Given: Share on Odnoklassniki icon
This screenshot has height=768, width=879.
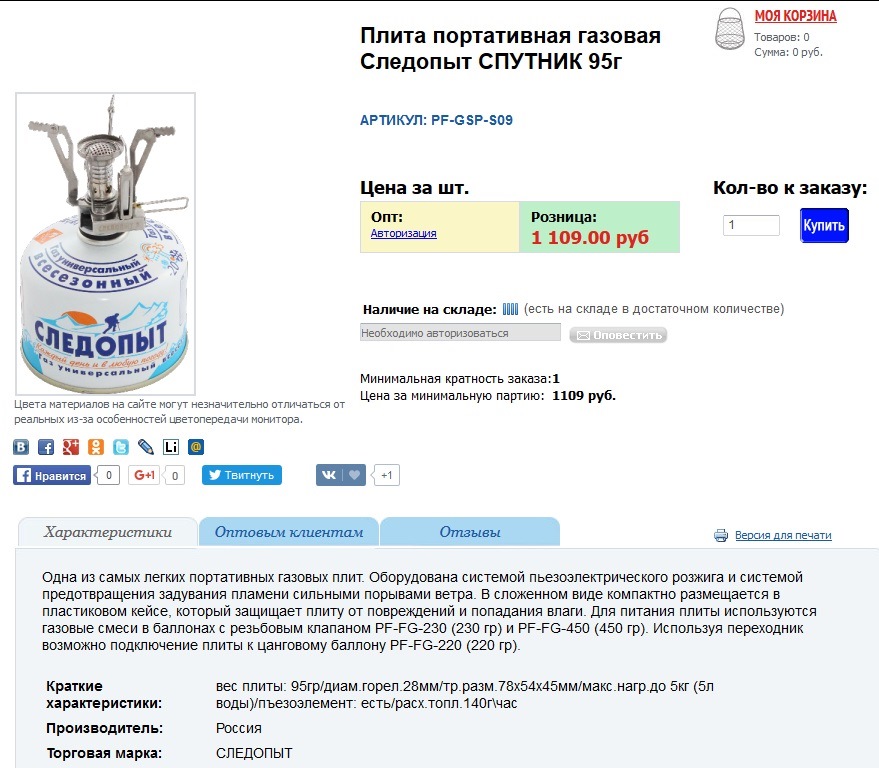Looking at the screenshot, I should [x=96, y=447].
